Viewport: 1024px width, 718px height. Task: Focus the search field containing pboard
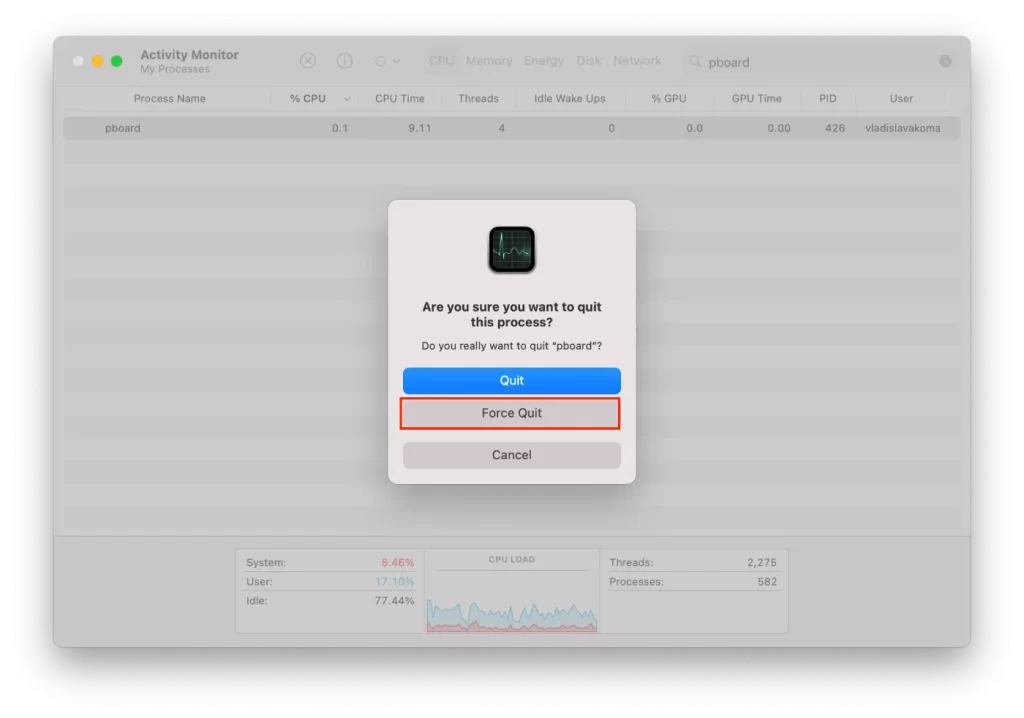point(820,62)
